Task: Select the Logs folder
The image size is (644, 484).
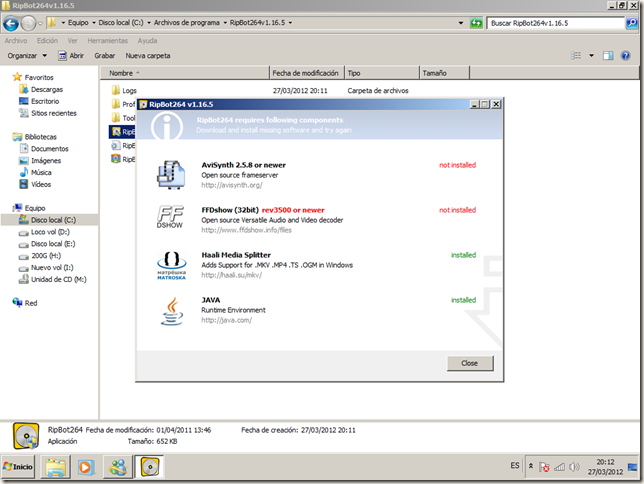Action: [x=124, y=90]
